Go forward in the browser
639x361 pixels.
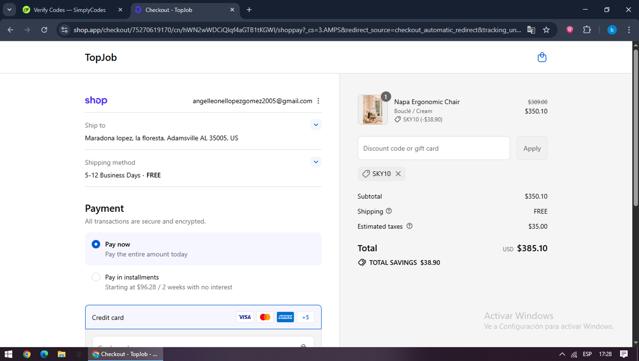point(27,30)
